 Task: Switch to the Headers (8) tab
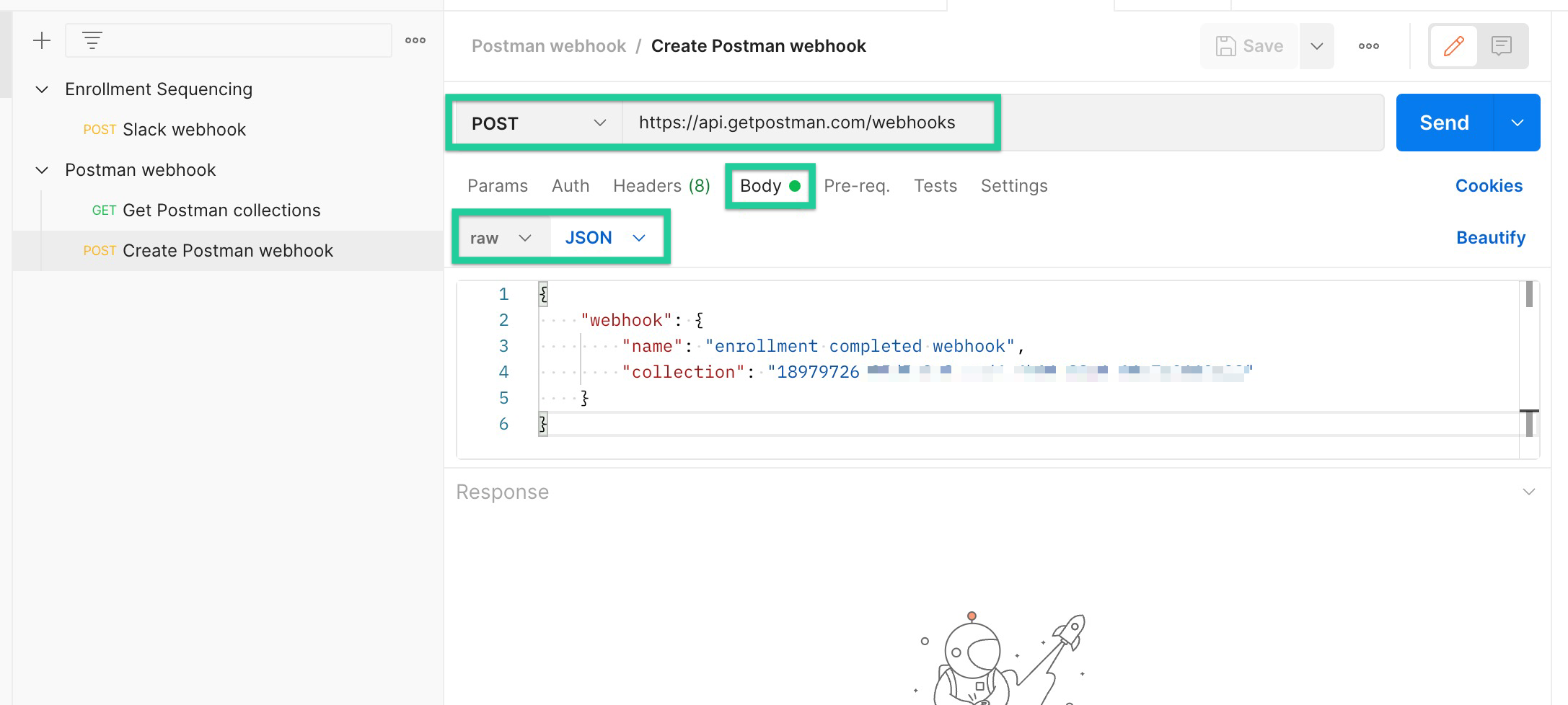click(661, 186)
